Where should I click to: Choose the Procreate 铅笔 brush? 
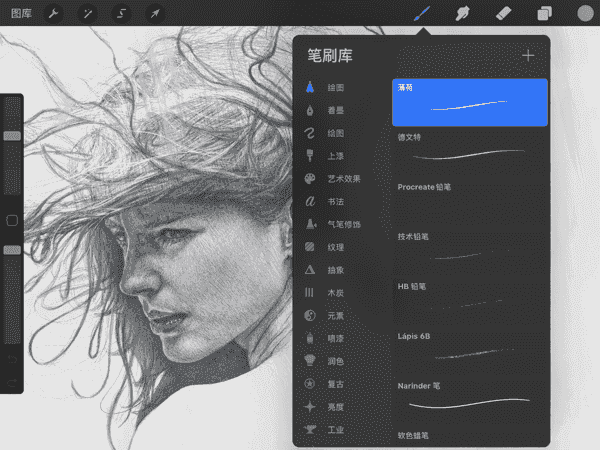470,202
